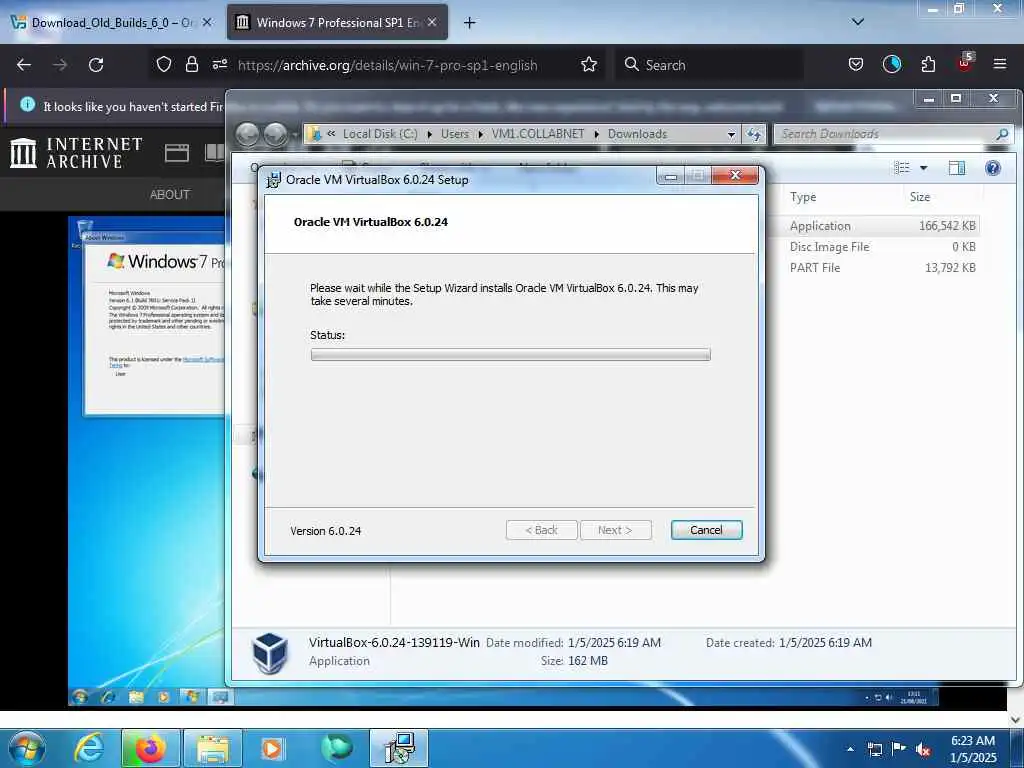The width and height of the screenshot is (1024, 768).
Task: Click the Windows 7 desktop screenshot thumbnail
Action: click(147, 460)
